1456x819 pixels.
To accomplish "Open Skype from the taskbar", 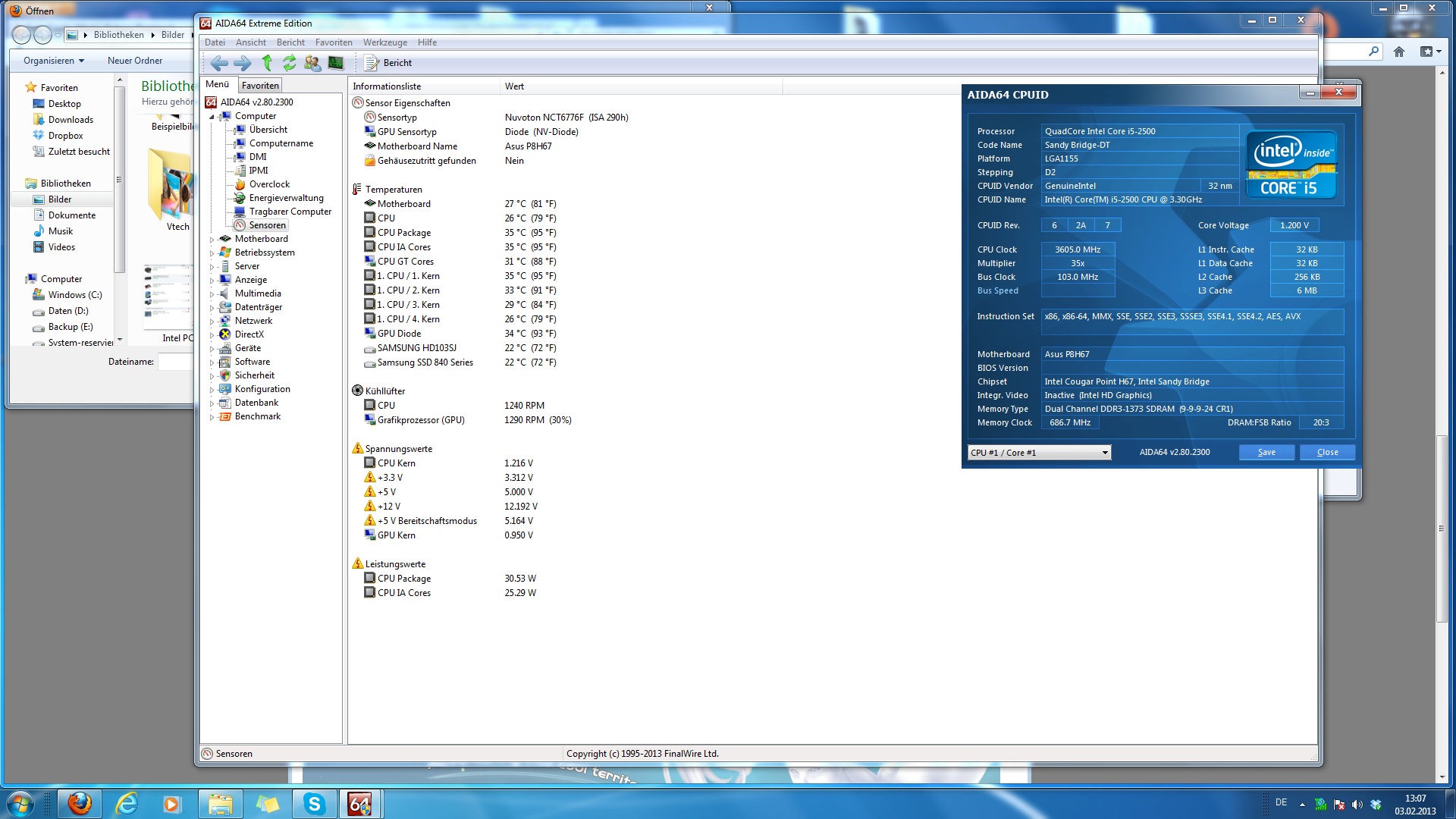I will 314,804.
